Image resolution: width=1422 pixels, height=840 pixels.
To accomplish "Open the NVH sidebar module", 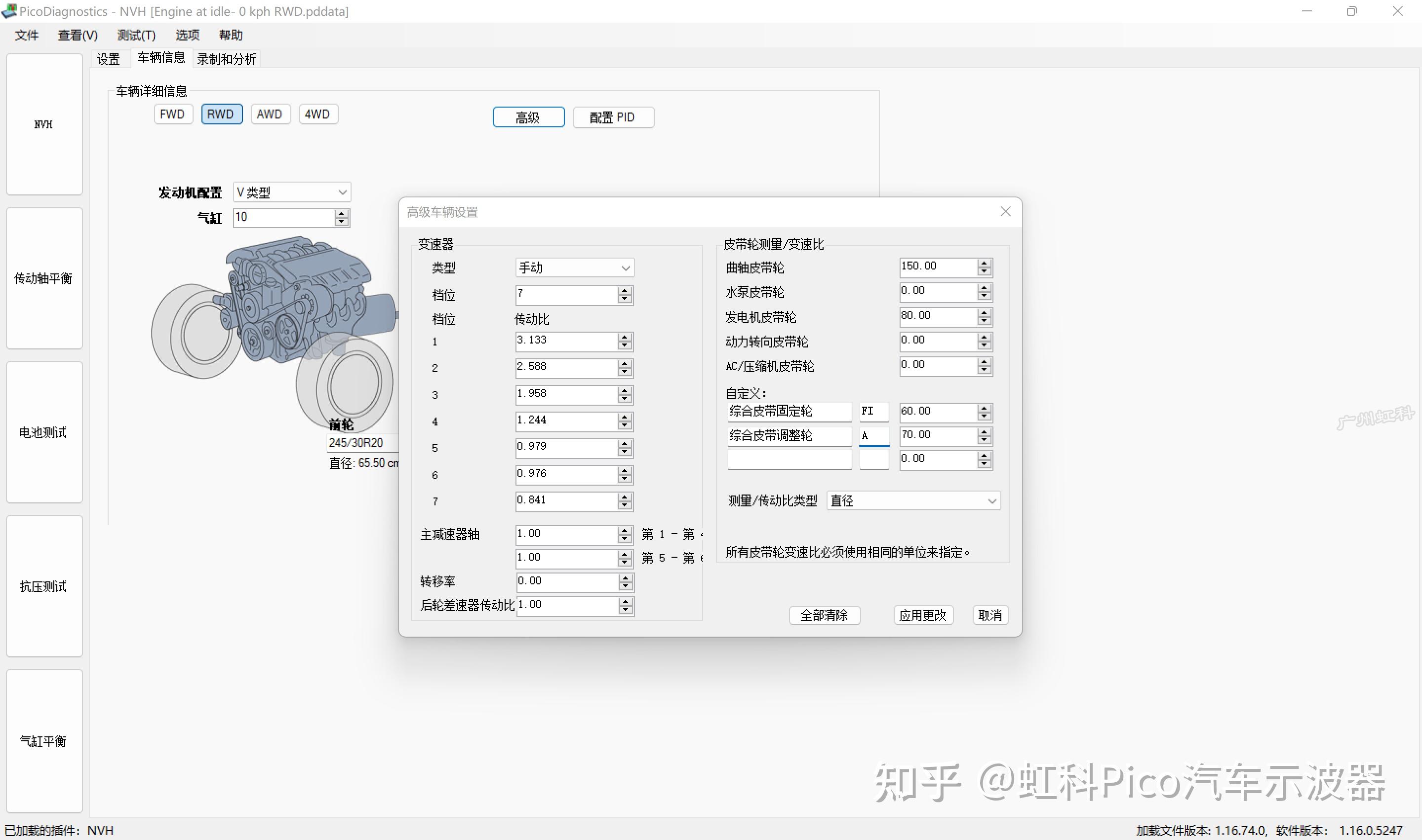I will (44, 124).
